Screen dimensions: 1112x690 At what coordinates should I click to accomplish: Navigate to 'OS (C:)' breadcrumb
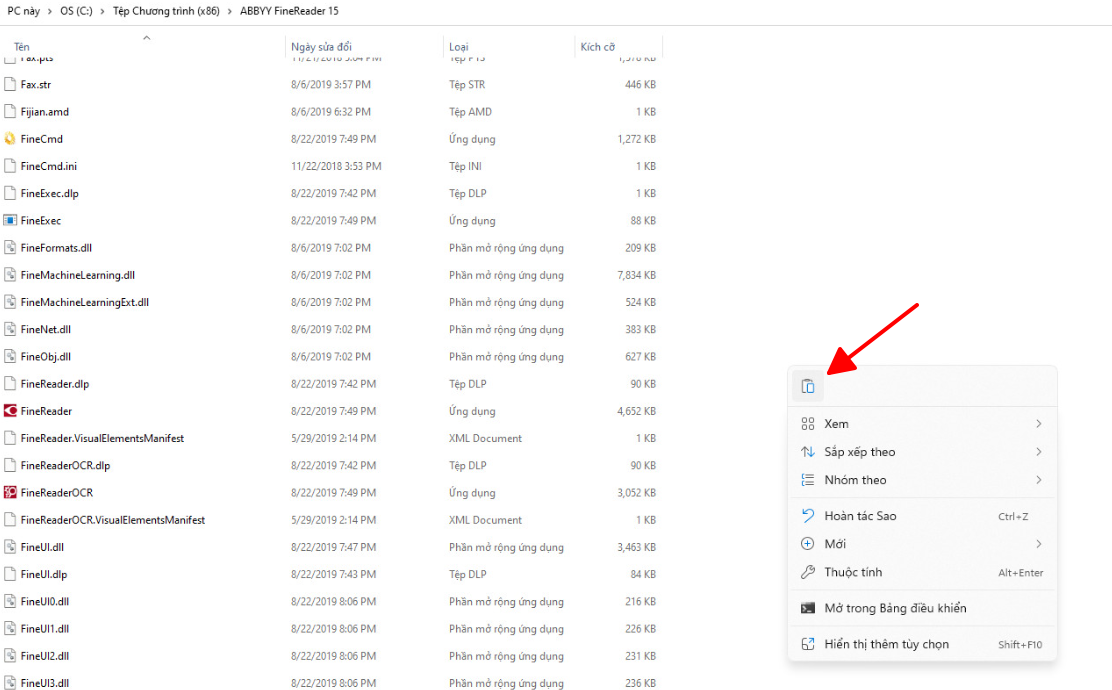pyautogui.click(x=77, y=11)
